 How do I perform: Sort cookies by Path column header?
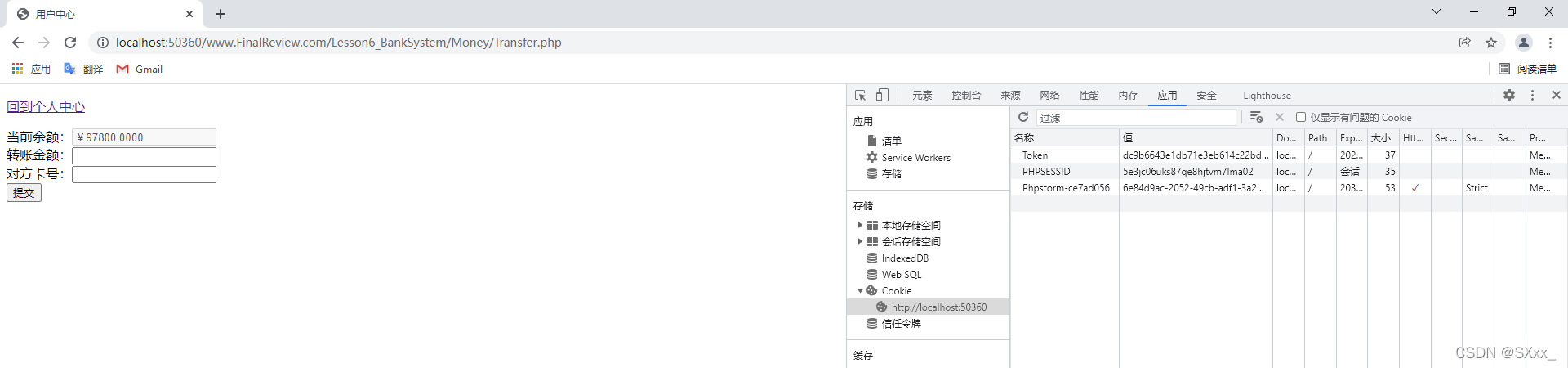[1320, 138]
